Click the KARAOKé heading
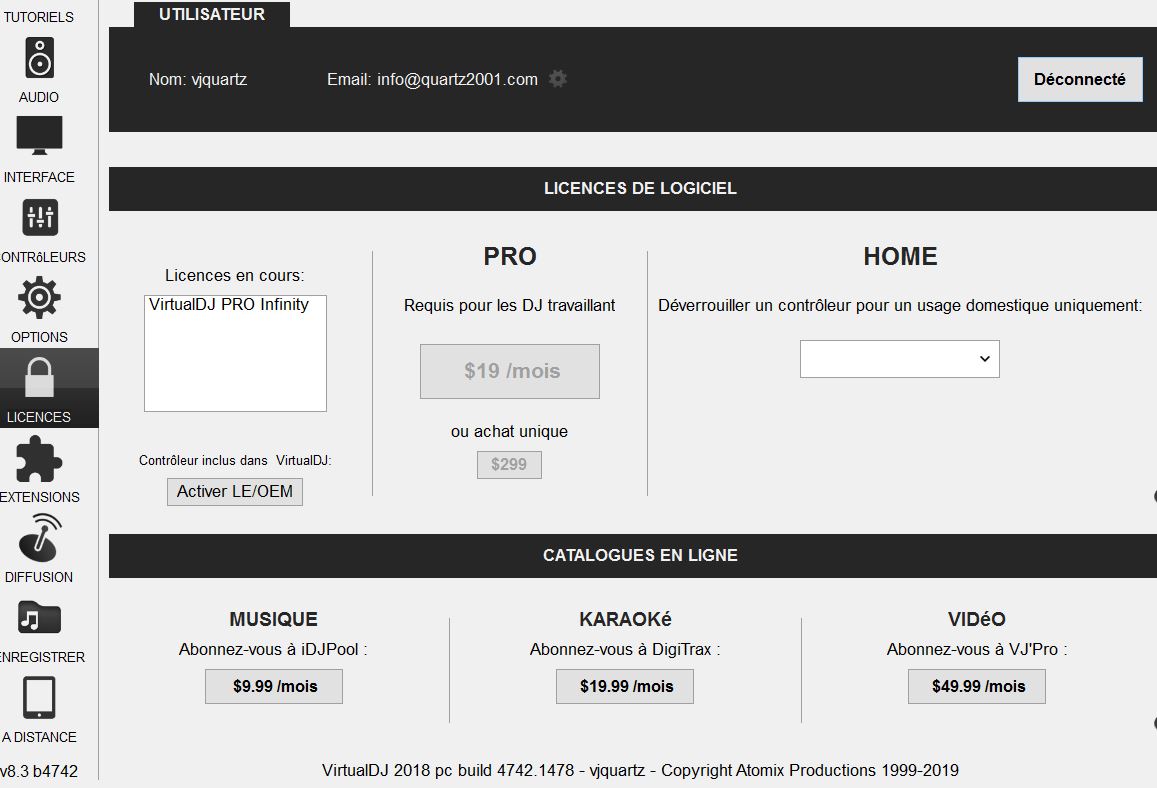Screen dimensions: 1157x788 (625, 619)
